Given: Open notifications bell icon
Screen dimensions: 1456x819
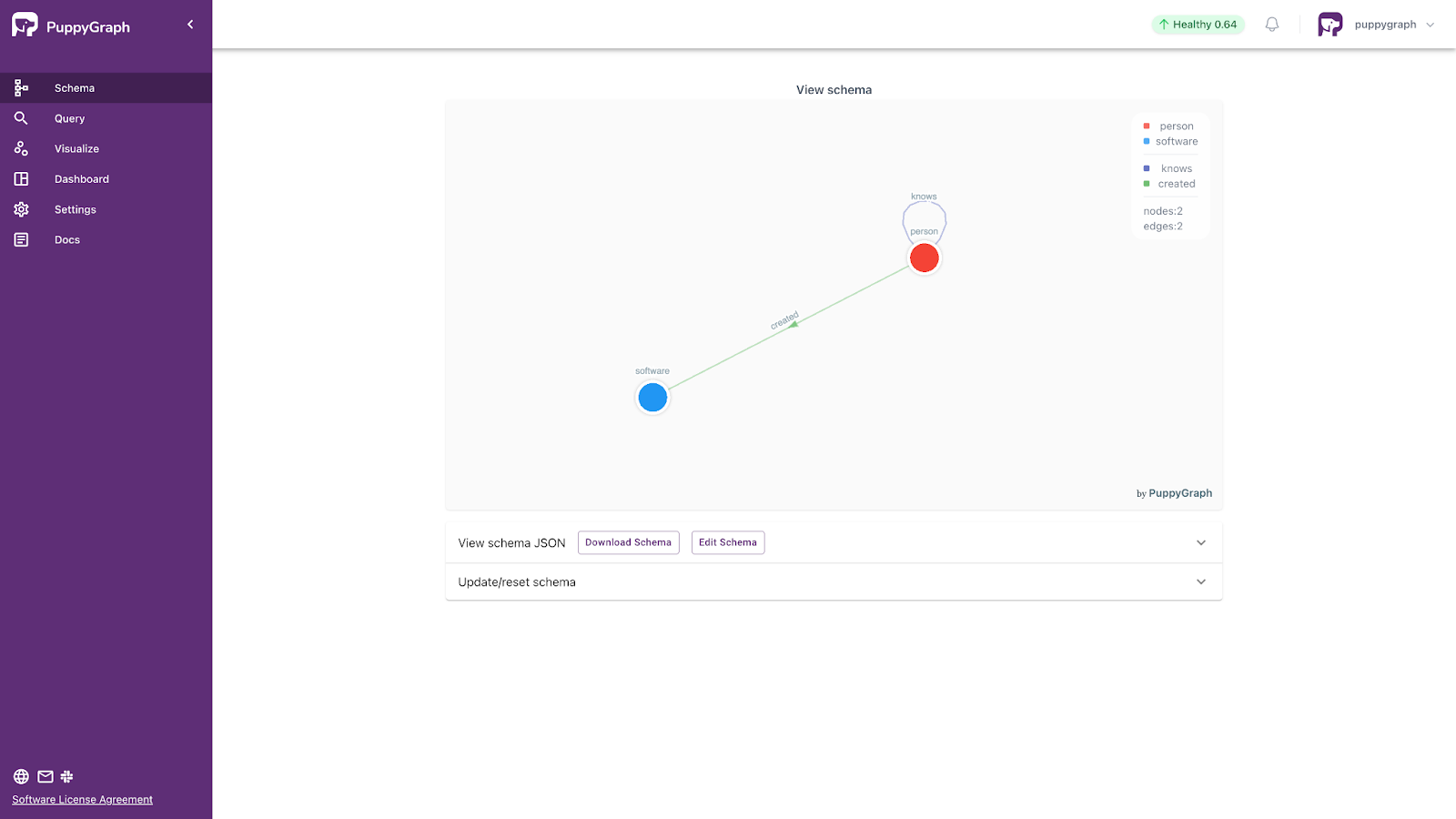Looking at the screenshot, I should point(1272,25).
